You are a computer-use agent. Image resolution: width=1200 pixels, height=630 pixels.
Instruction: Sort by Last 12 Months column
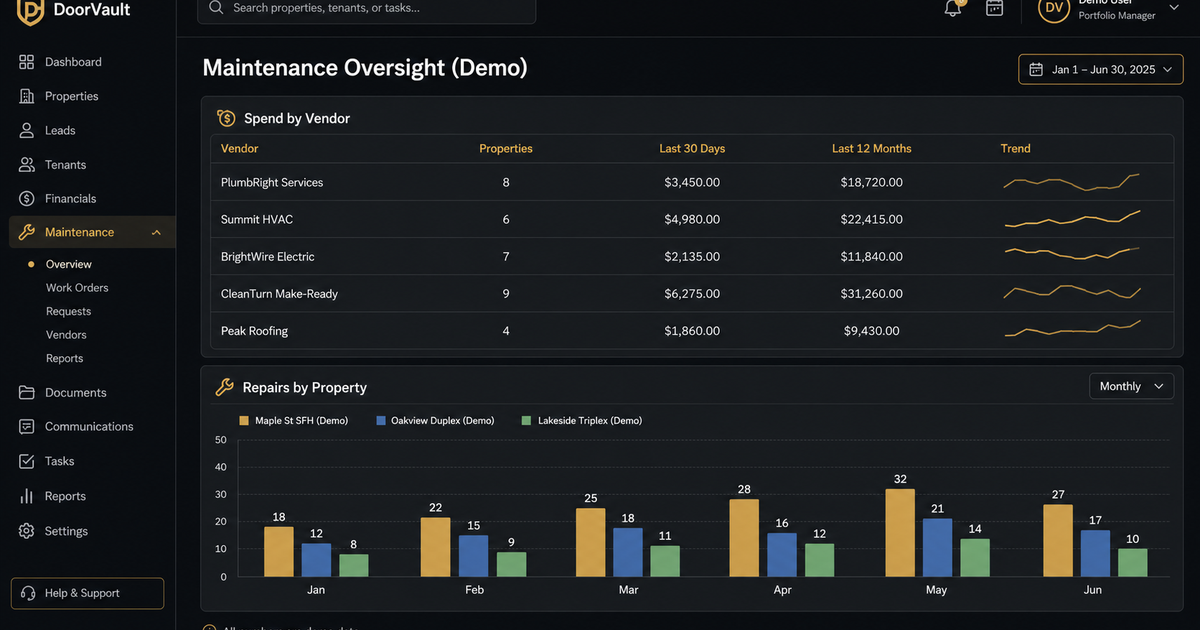[872, 148]
